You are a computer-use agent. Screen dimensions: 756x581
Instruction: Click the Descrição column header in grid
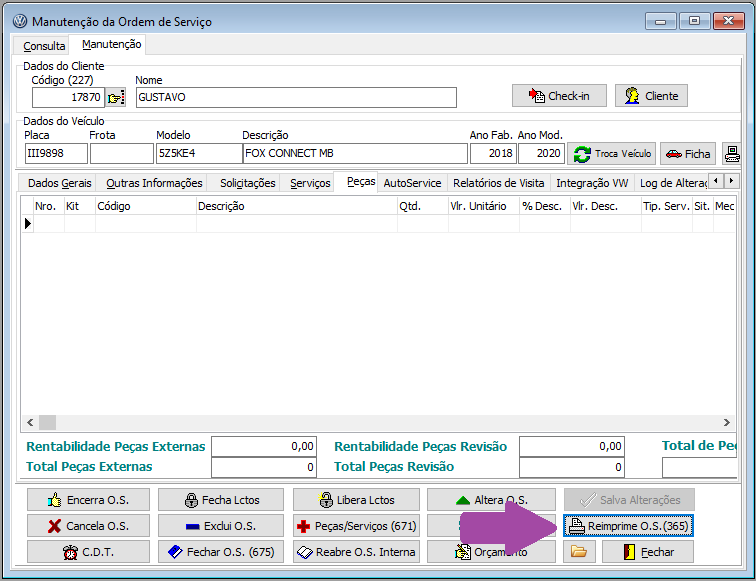(297, 206)
